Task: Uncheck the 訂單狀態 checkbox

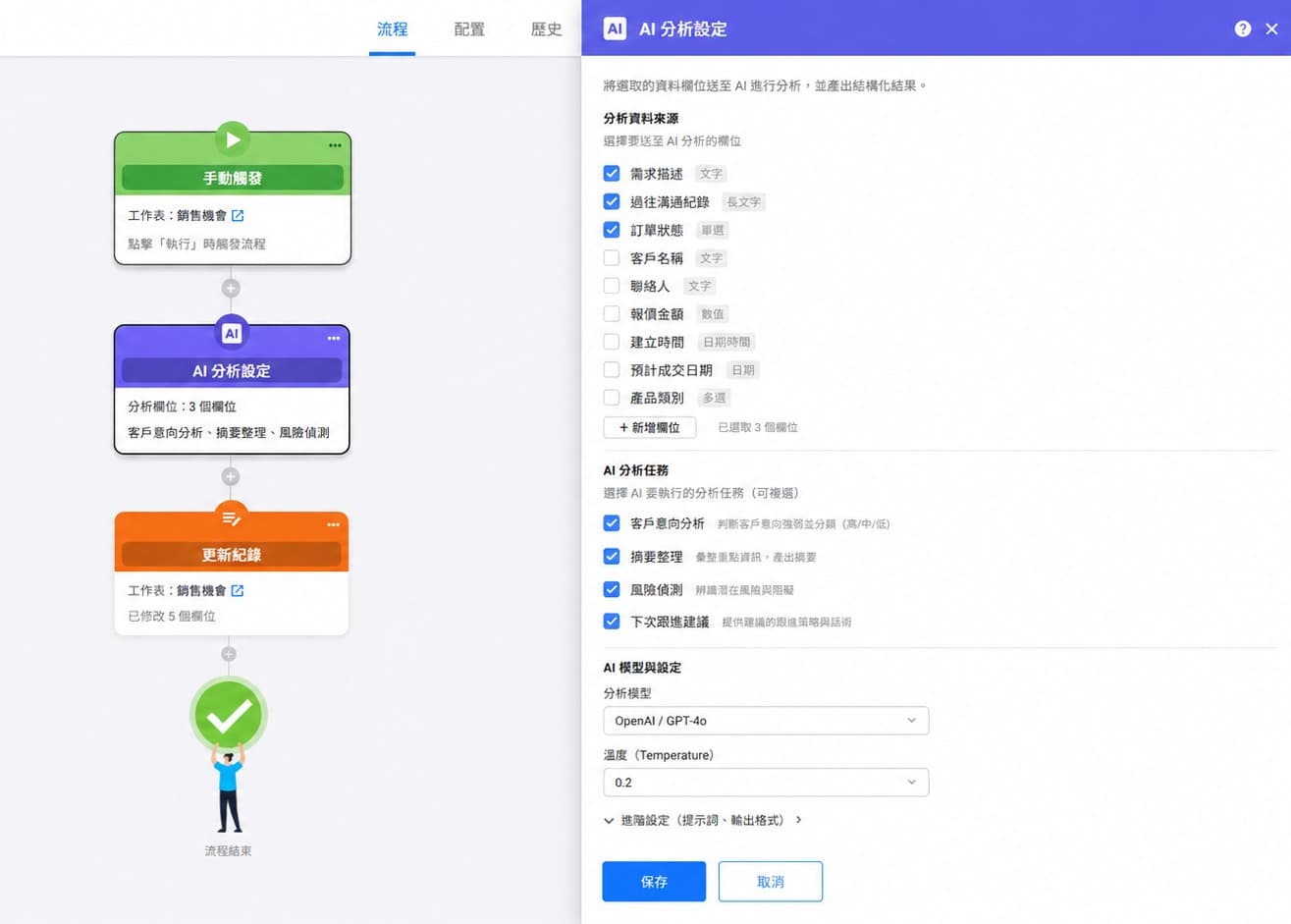Action: point(612,230)
